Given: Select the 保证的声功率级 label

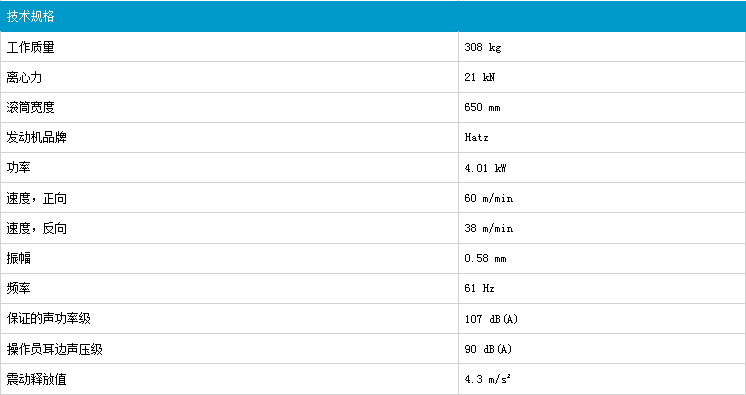Looking at the screenshot, I should coord(49,318).
